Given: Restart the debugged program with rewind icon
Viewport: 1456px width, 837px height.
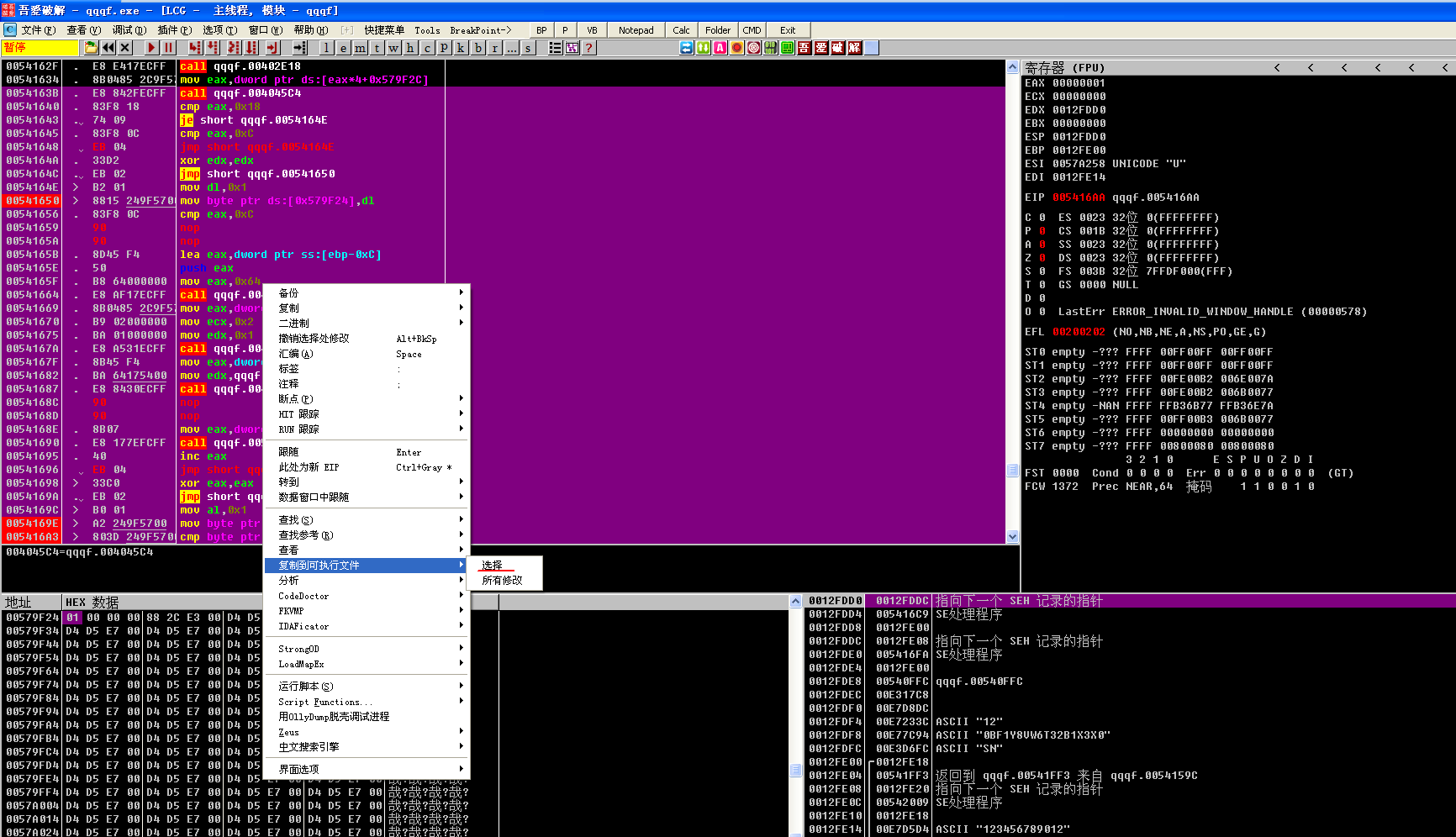Looking at the screenshot, I should [108, 48].
